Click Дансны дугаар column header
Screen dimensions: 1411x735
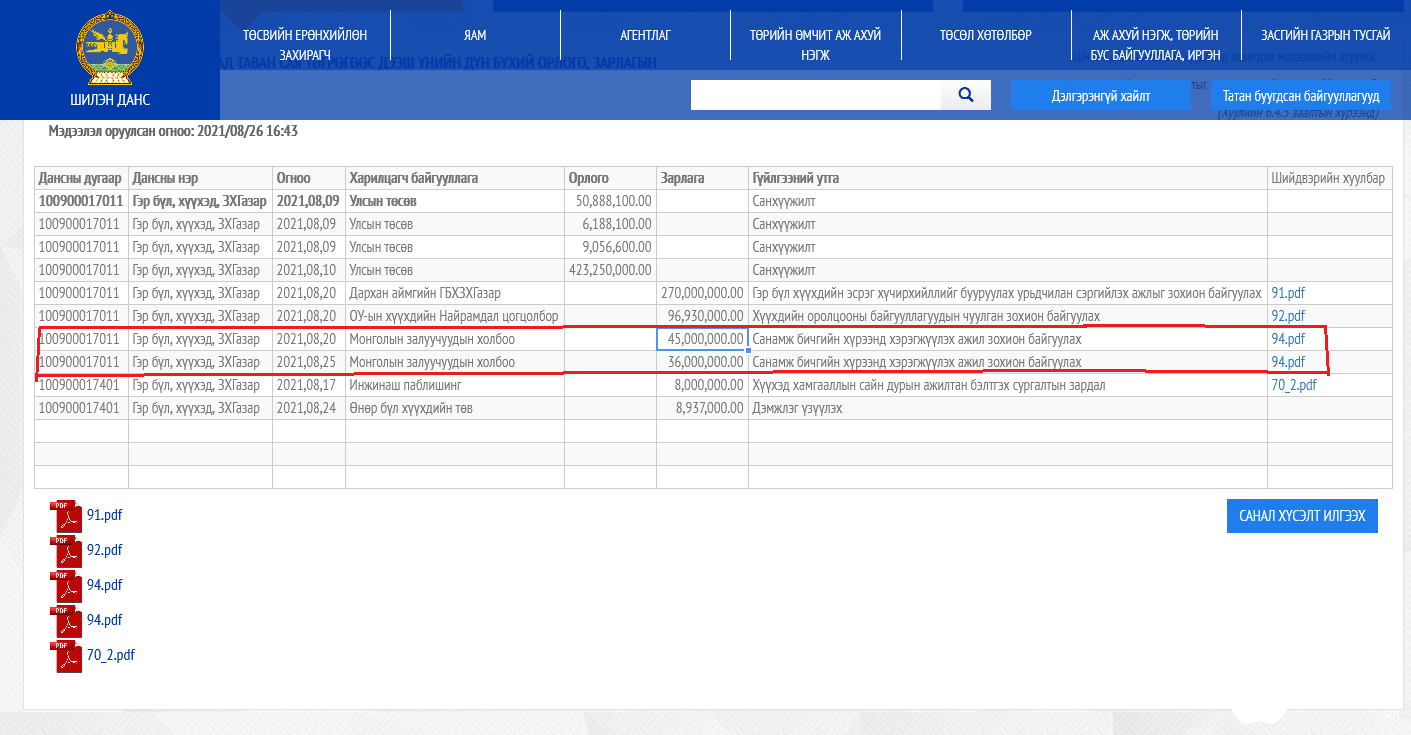(x=81, y=178)
